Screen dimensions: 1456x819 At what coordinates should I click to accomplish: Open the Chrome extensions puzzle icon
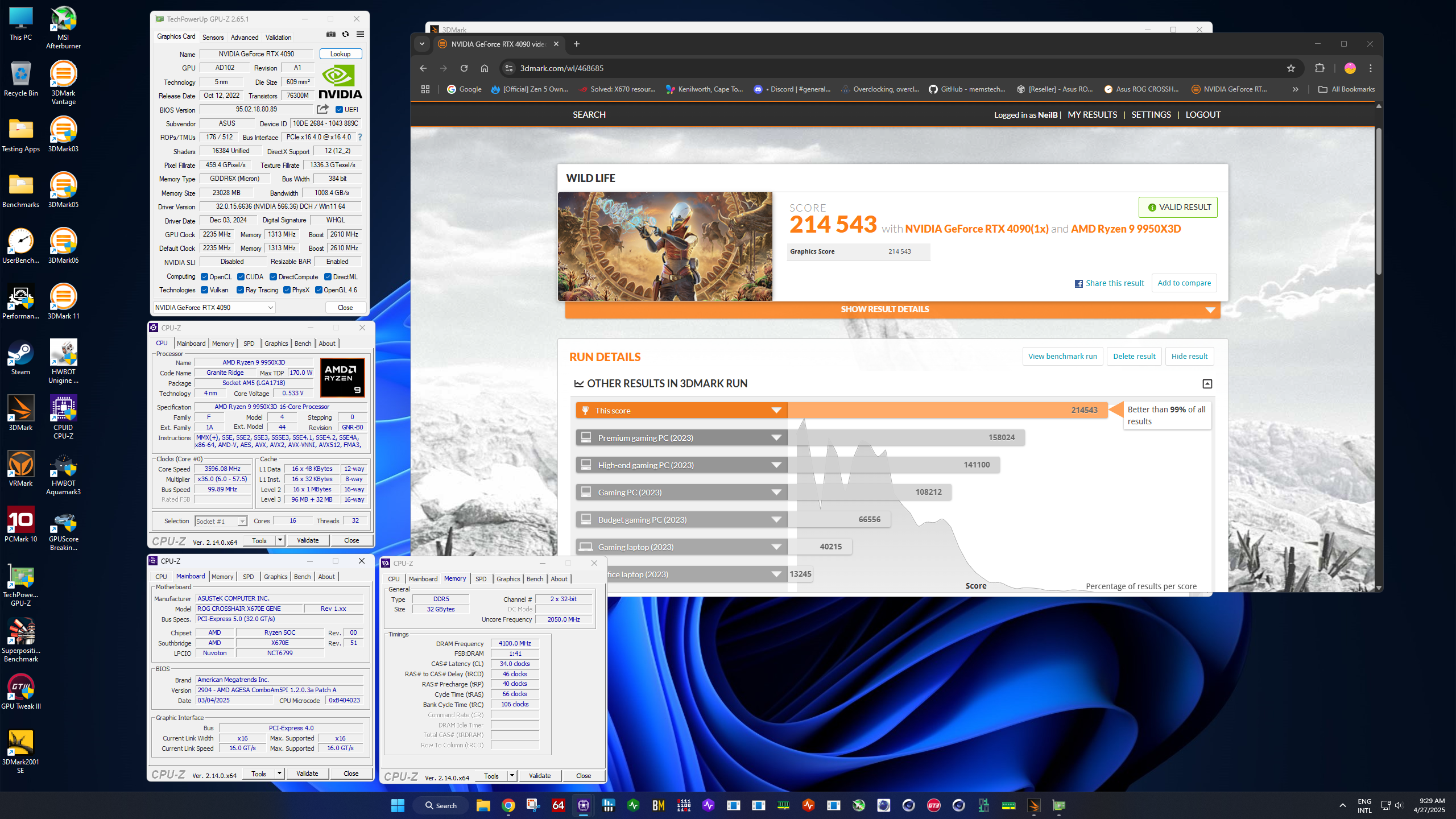1320,68
